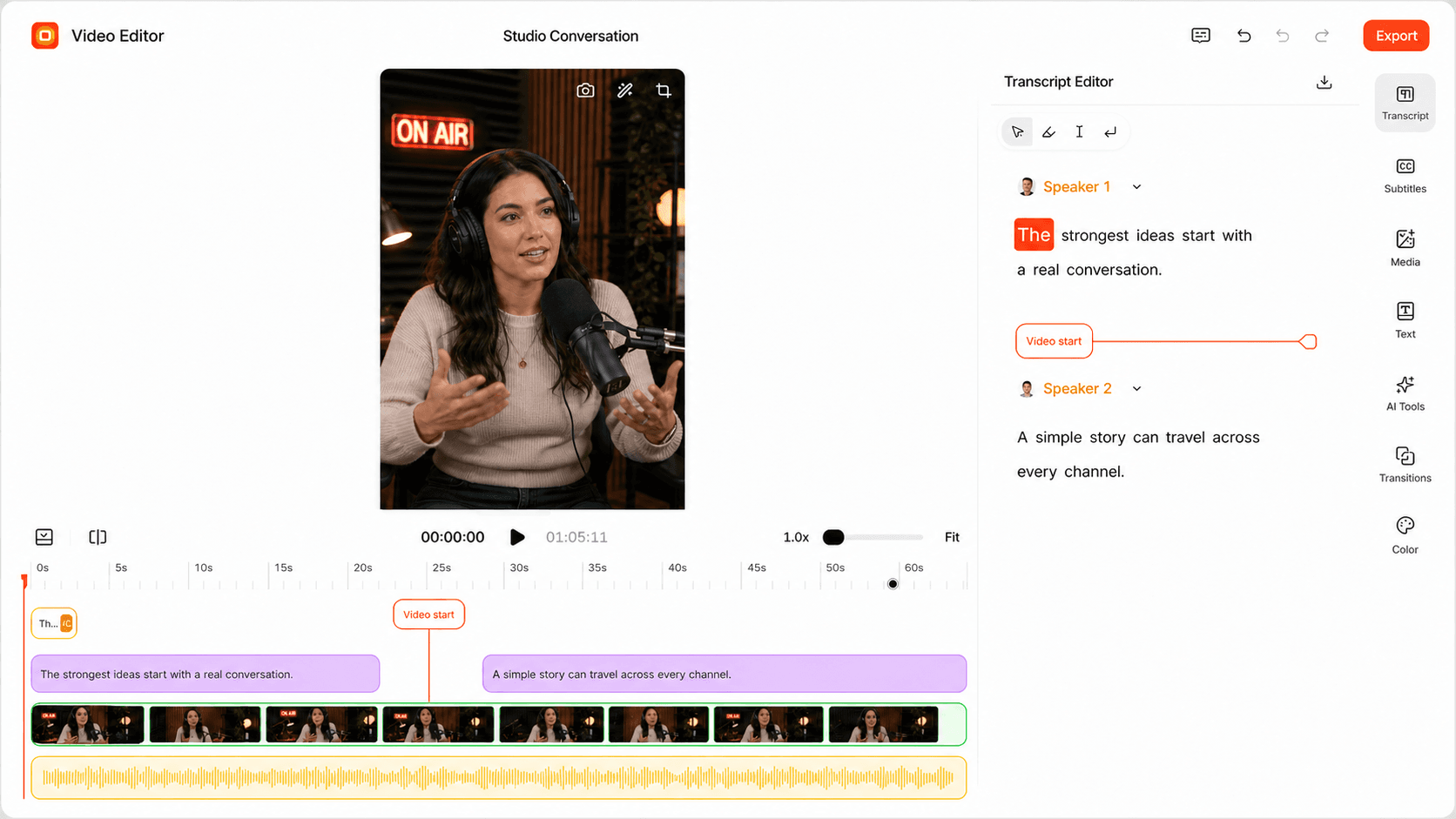Screen dimensions: 1456x819
Task: Click the highlighted word "The"
Action: (x=1034, y=235)
